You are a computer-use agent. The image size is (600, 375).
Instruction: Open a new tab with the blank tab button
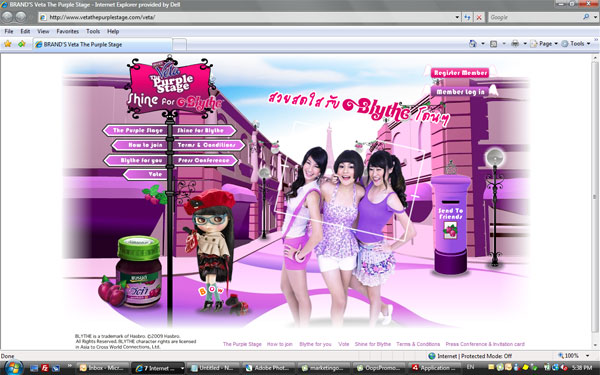point(179,45)
